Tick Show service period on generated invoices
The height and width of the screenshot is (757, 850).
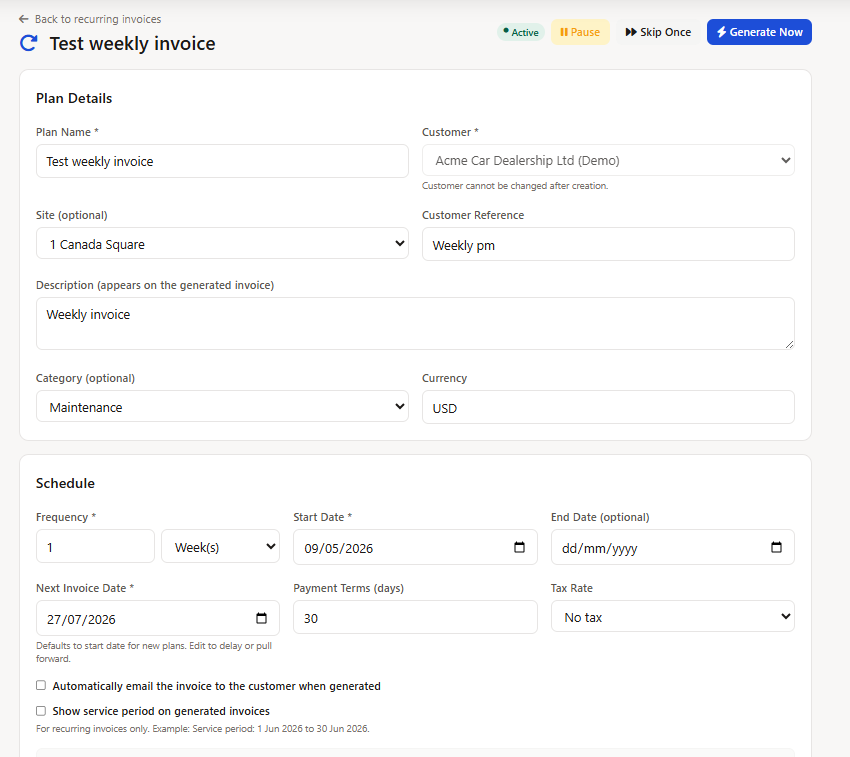pos(41,710)
